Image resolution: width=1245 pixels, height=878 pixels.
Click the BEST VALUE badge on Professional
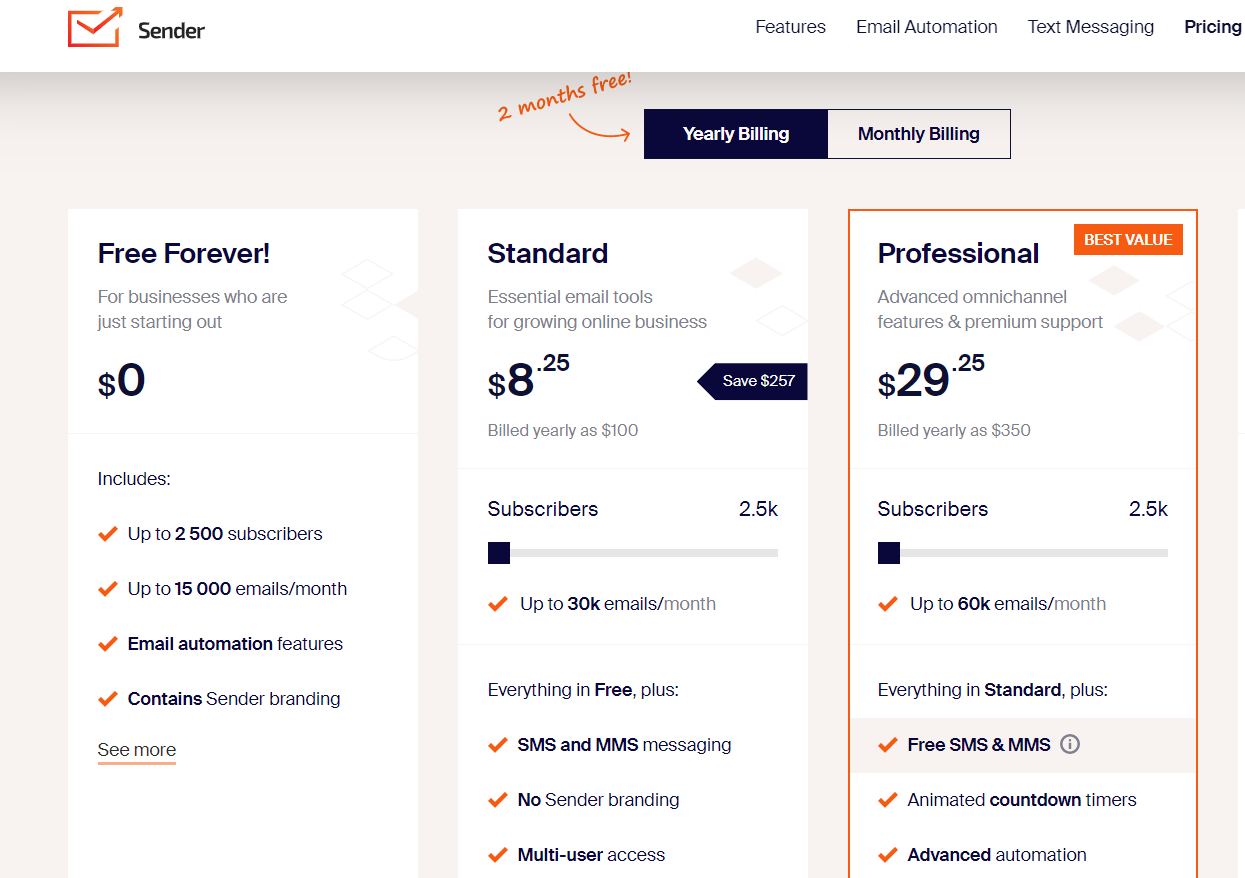coord(1128,240)
